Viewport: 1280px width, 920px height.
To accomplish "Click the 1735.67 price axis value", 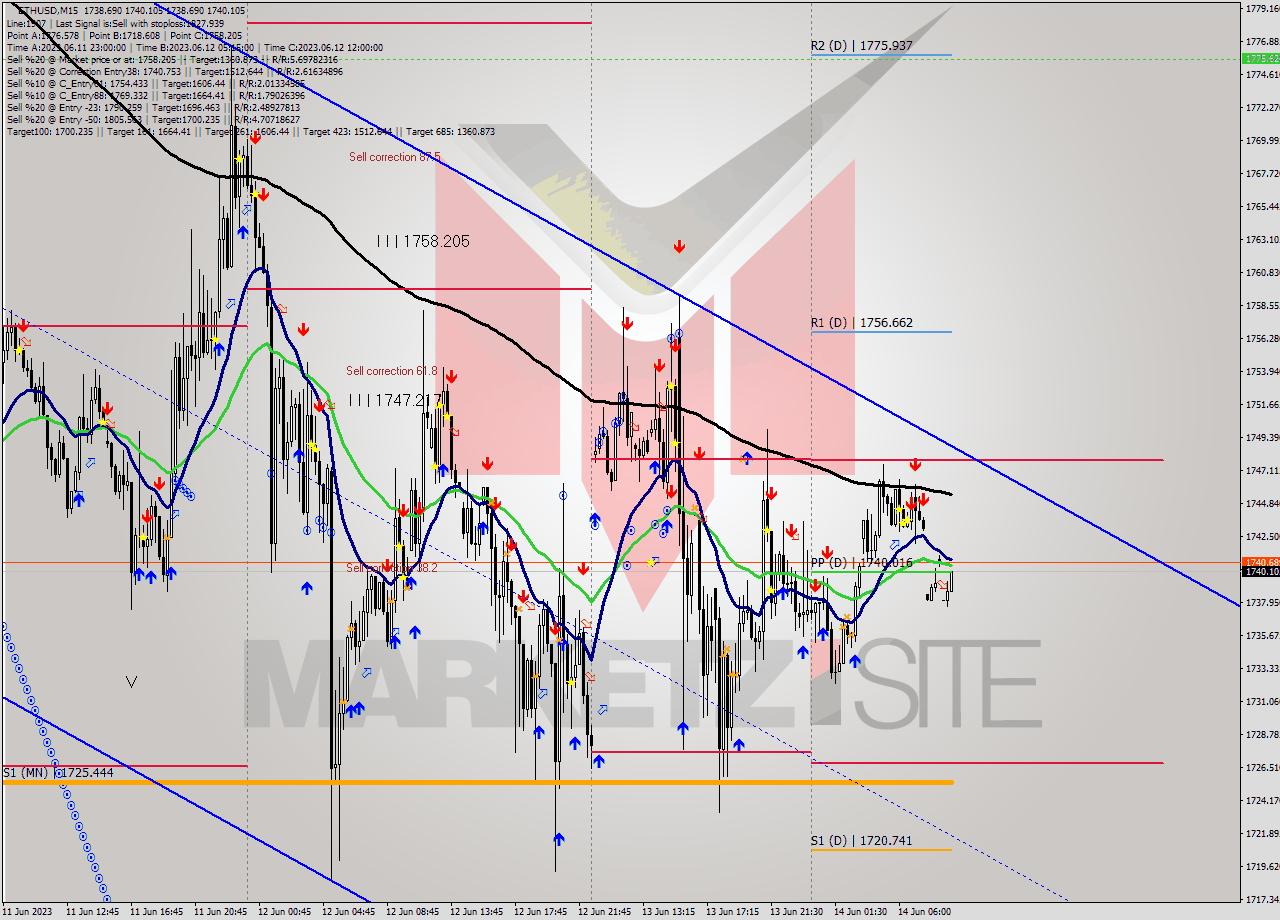I will coord(1261,635).
